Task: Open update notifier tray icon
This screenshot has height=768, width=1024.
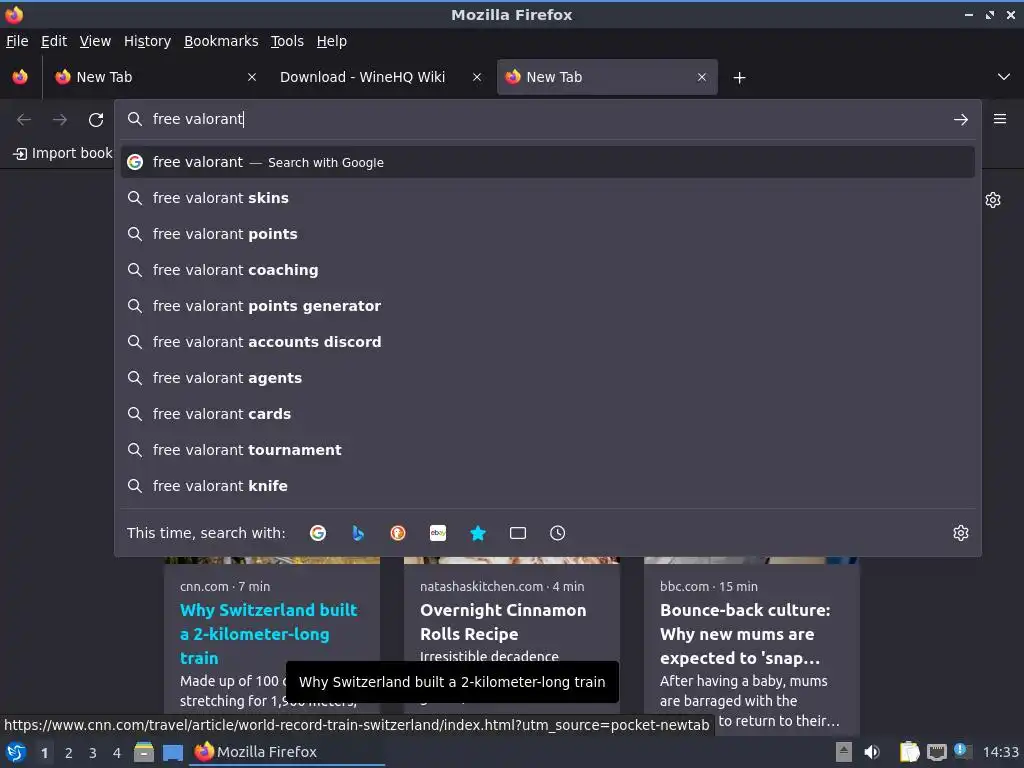Action: click(962, 751)
